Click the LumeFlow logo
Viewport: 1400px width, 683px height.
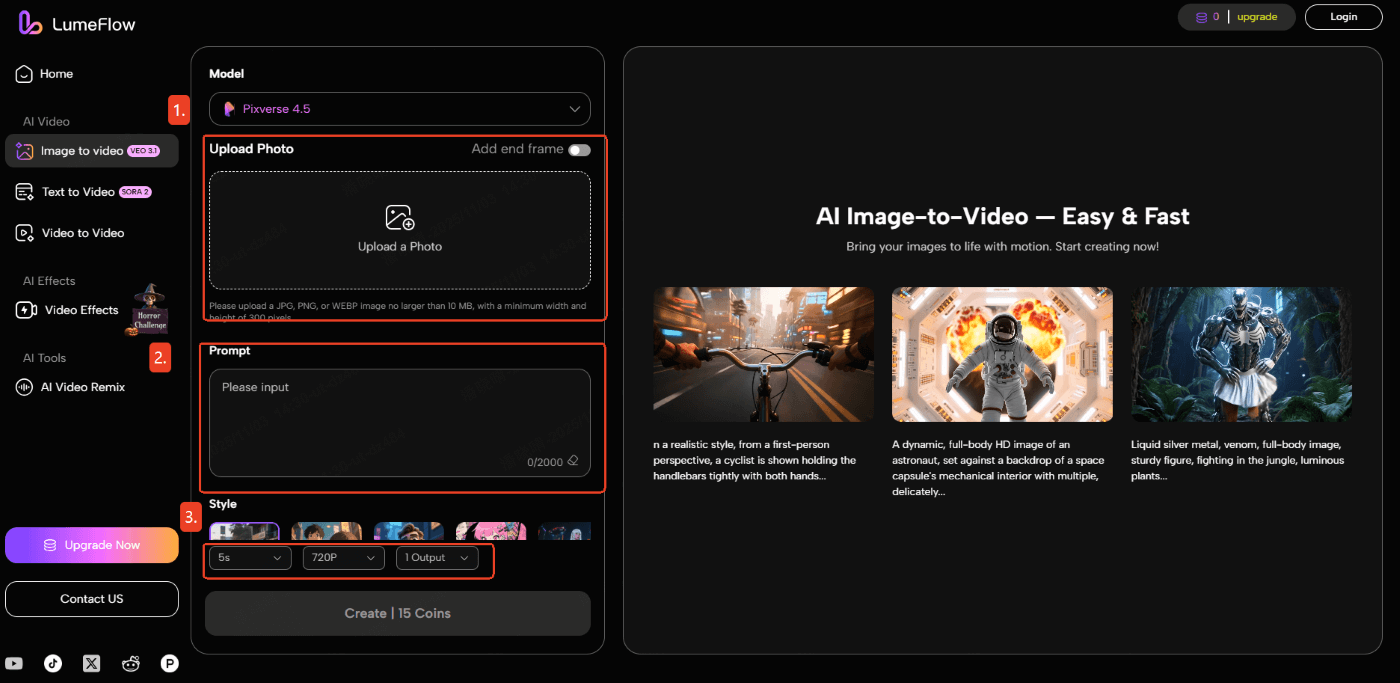[x=75, y=22]
